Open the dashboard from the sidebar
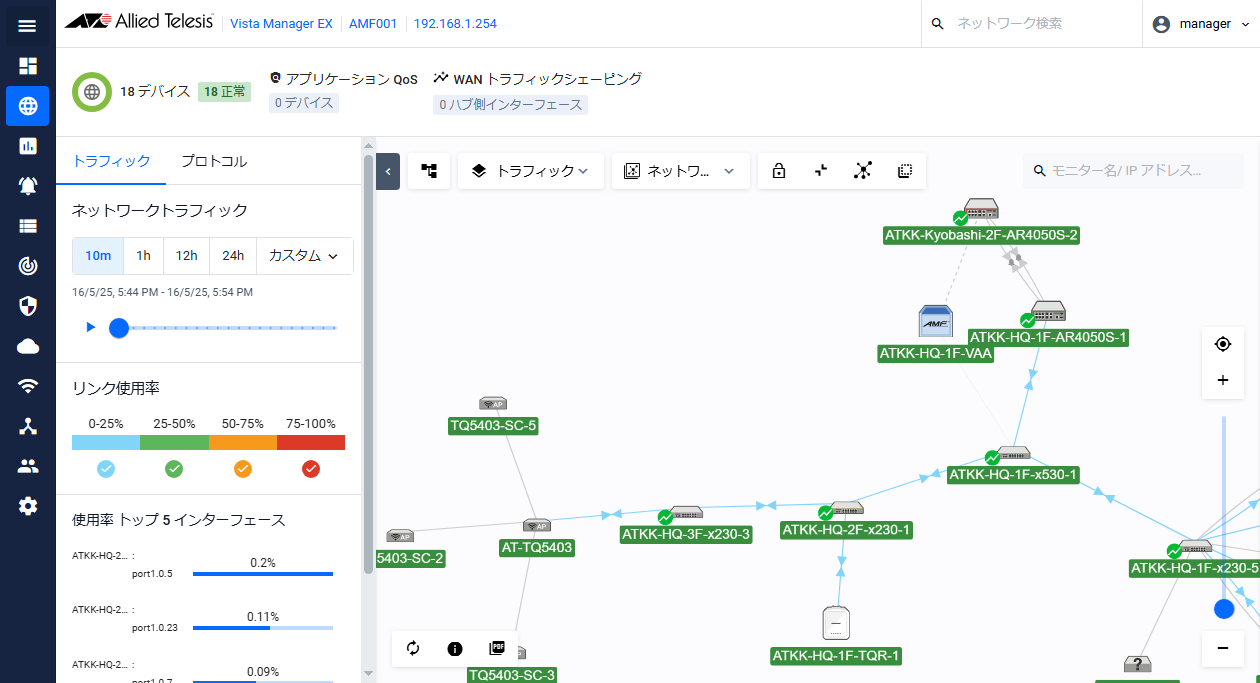1260x683 pixels. pyautogui.click(x=28, y=66)
